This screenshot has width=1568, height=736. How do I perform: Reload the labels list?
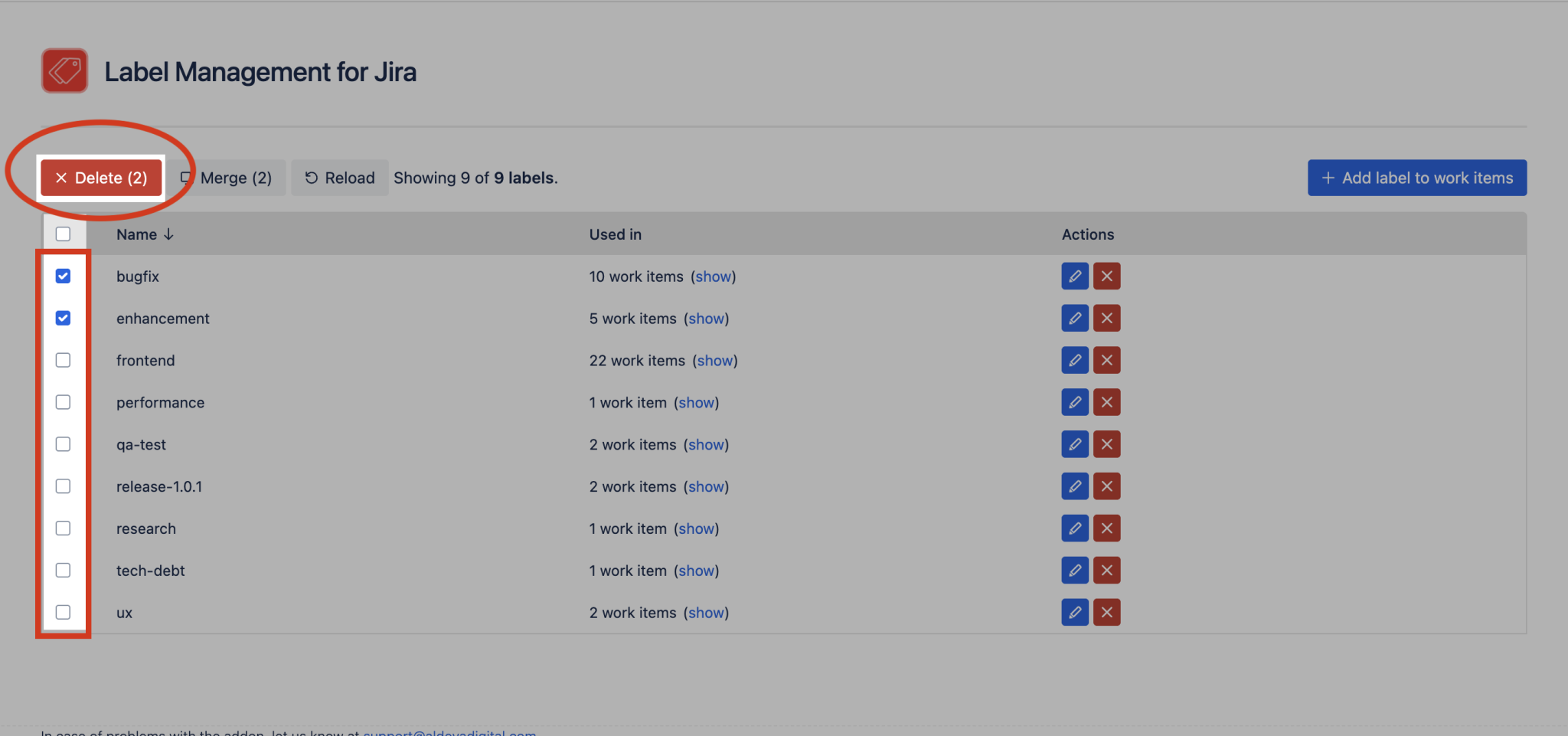(x=340, y=178)
